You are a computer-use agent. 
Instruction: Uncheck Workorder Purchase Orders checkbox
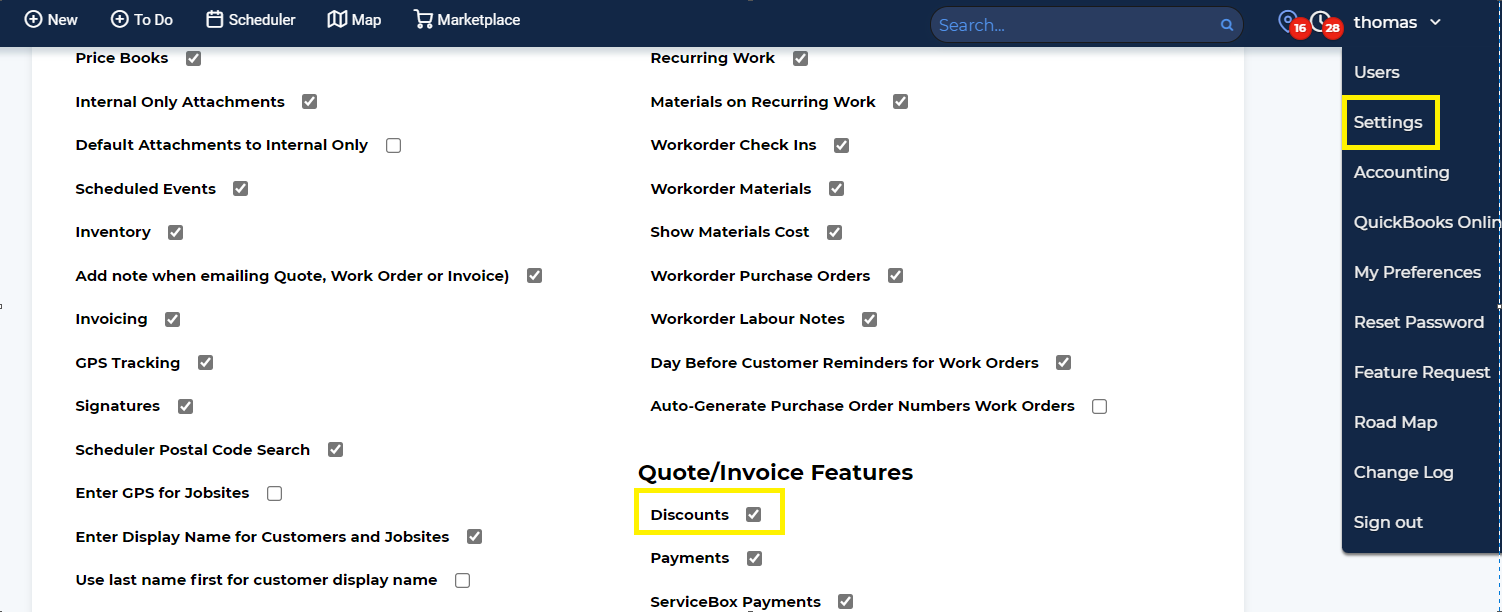tap(895, 275)
